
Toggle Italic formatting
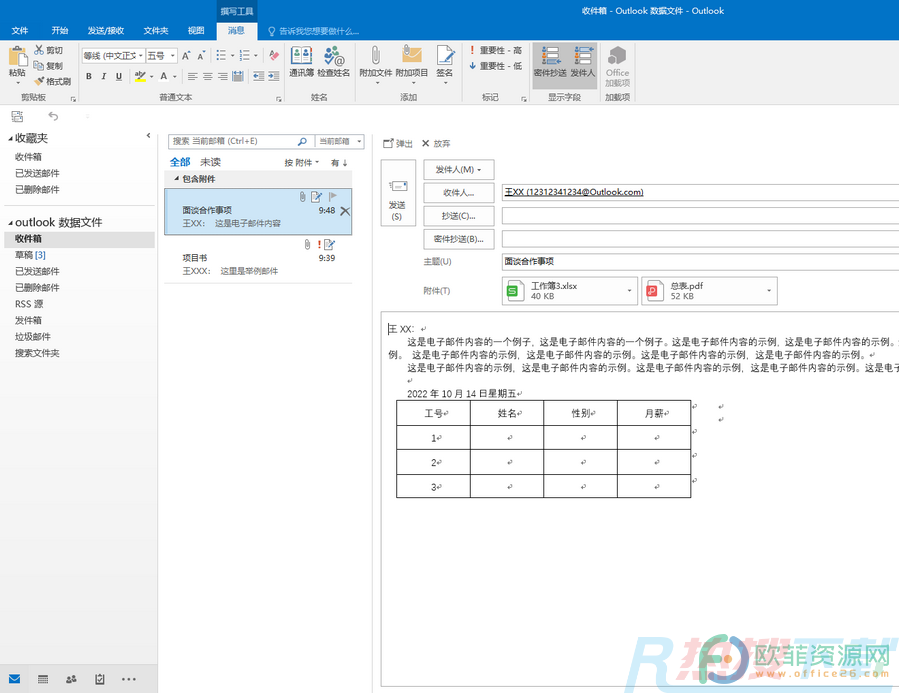104,76
